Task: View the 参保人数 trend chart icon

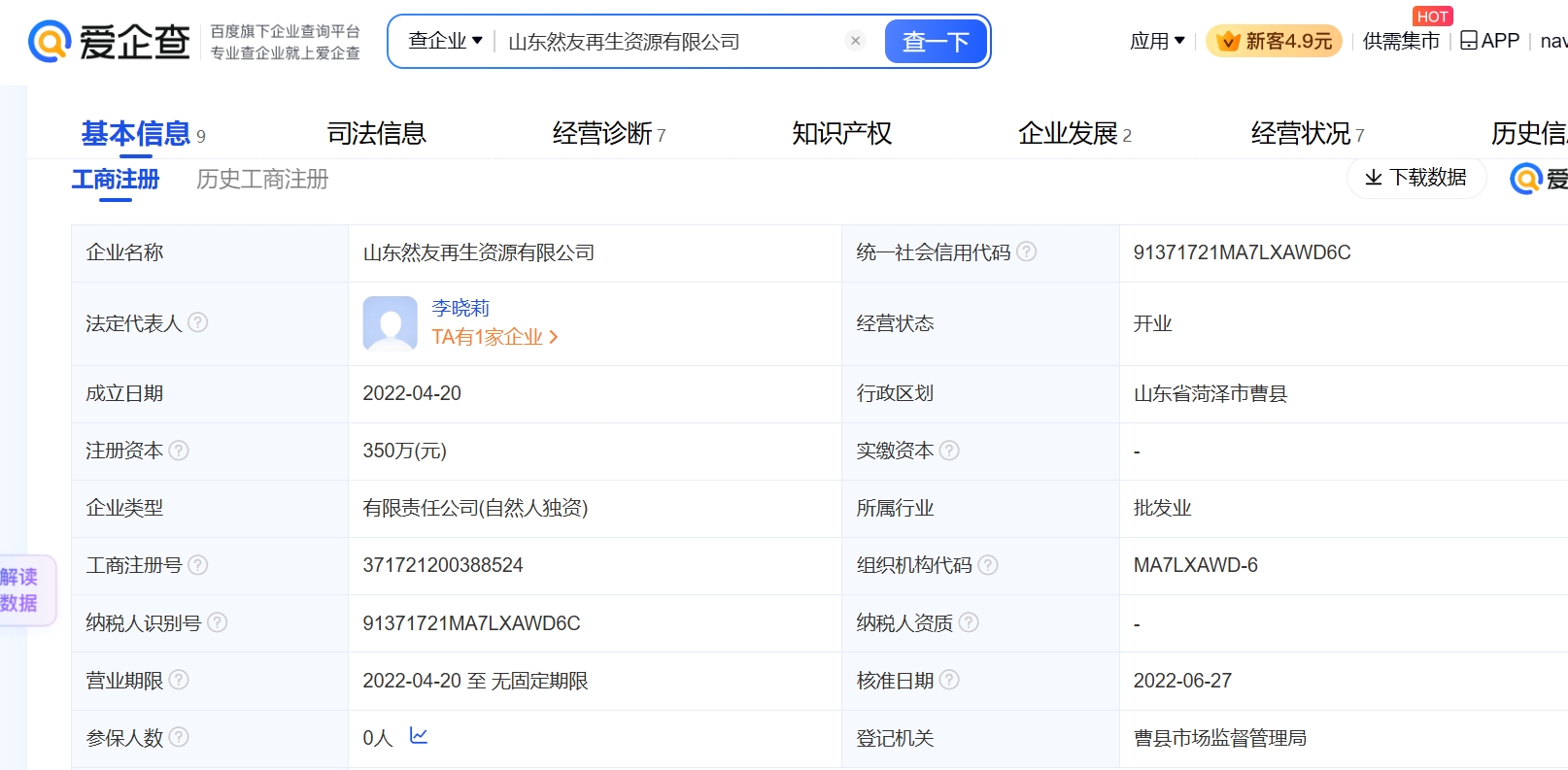Action: pos(419,736)
